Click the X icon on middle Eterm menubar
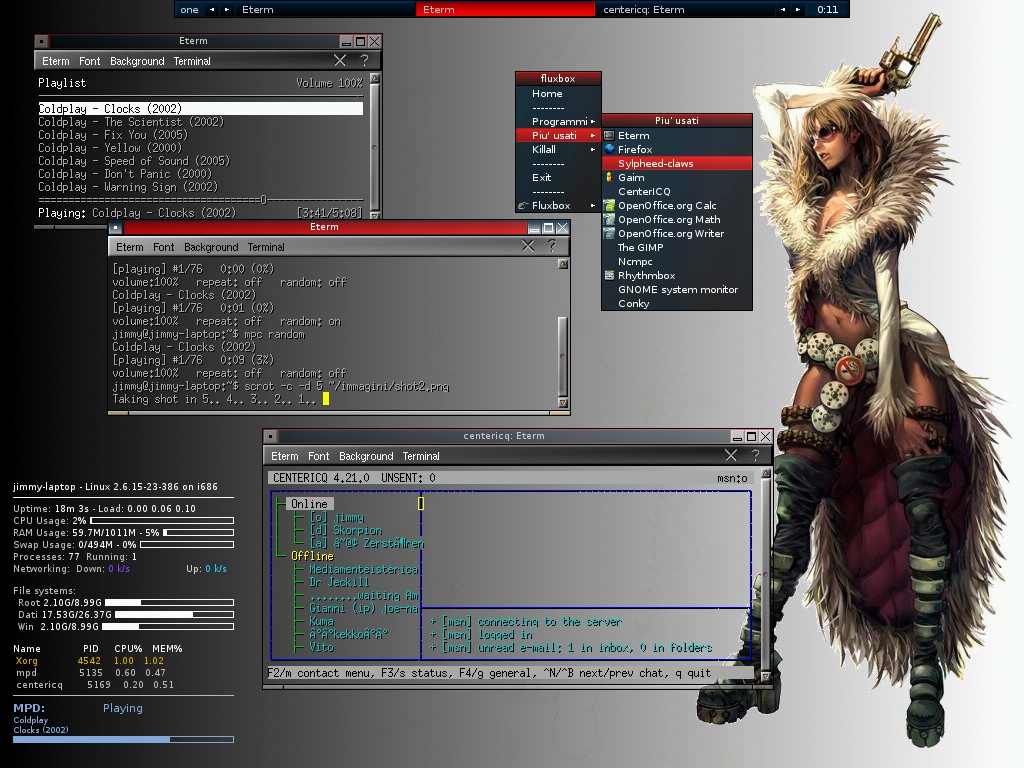Viewport: 1024px width, 768px height. 528,246
